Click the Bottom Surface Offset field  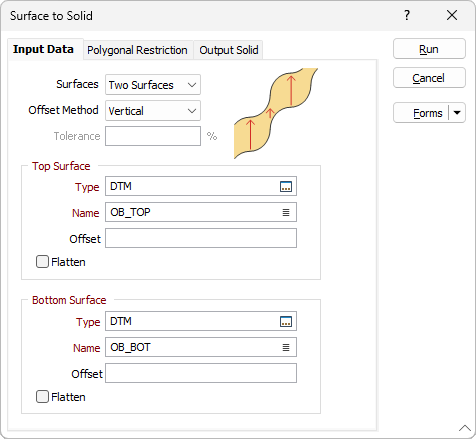tap(201, 373)
